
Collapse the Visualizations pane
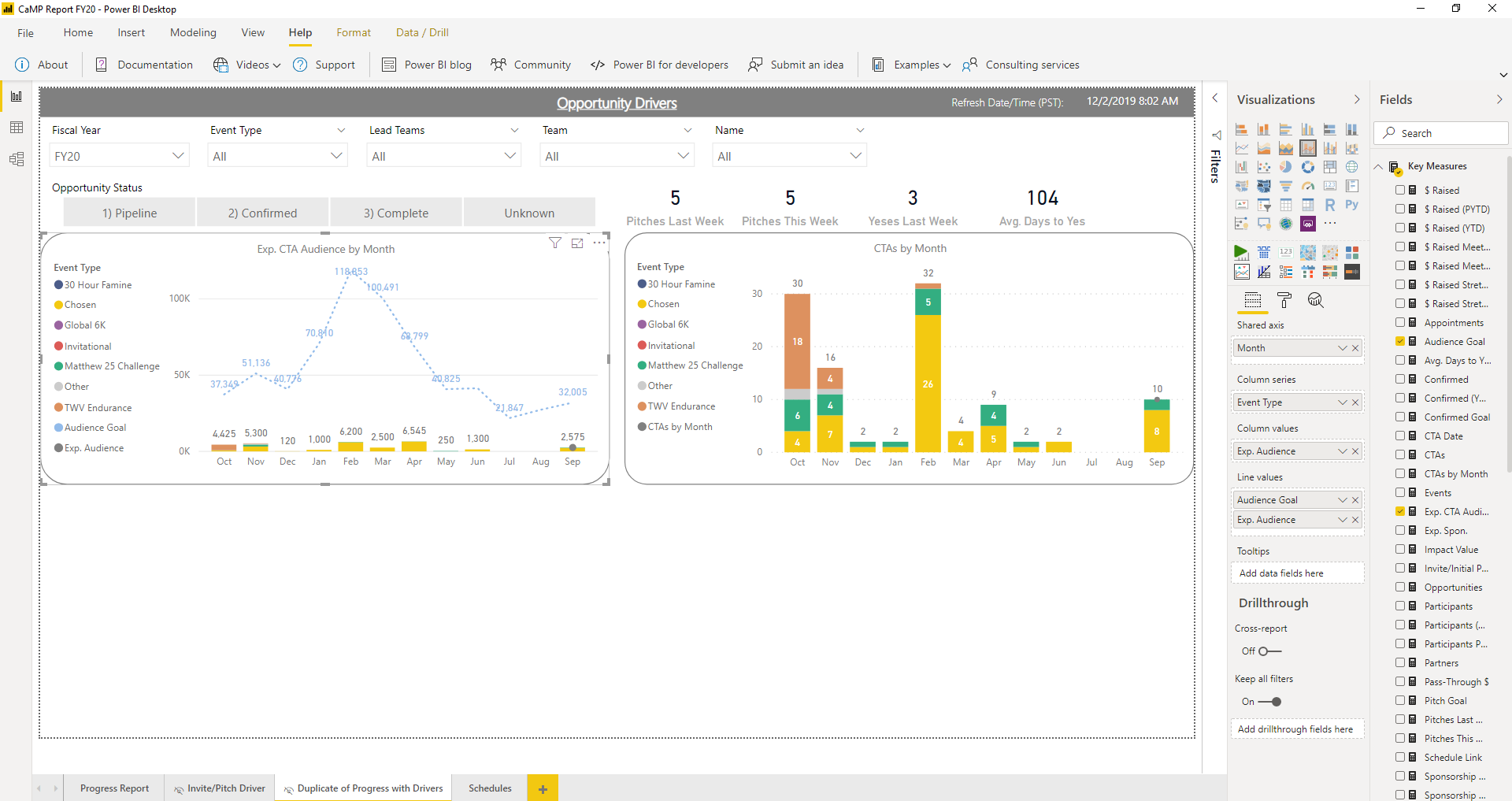tap(1357, 99)
